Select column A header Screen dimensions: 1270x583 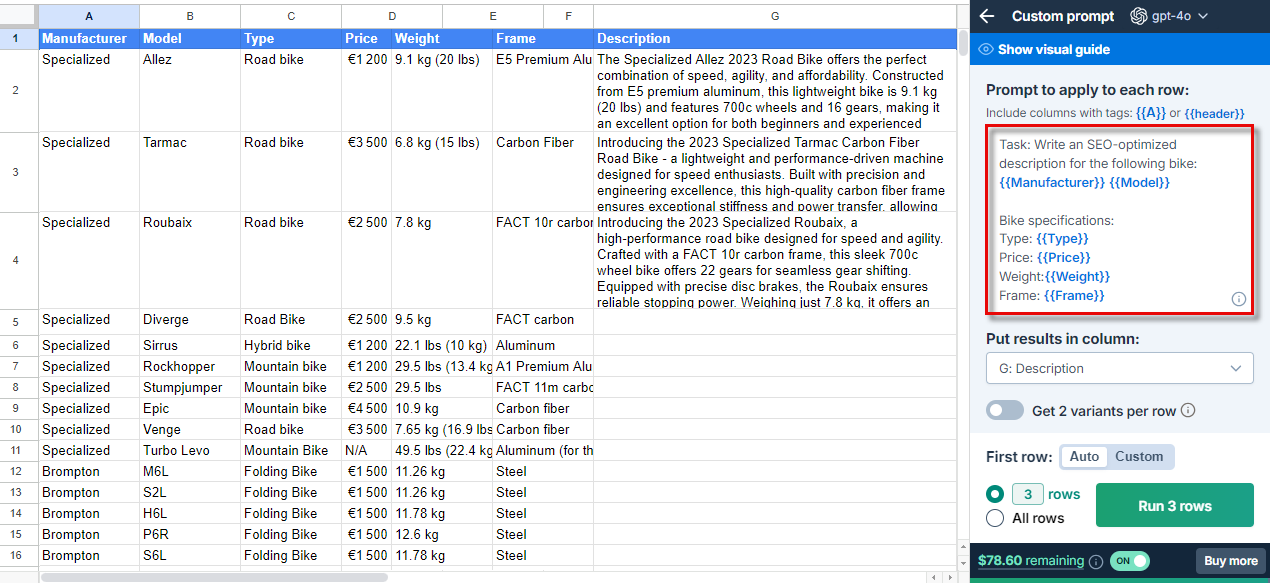[x=89, y=16]
